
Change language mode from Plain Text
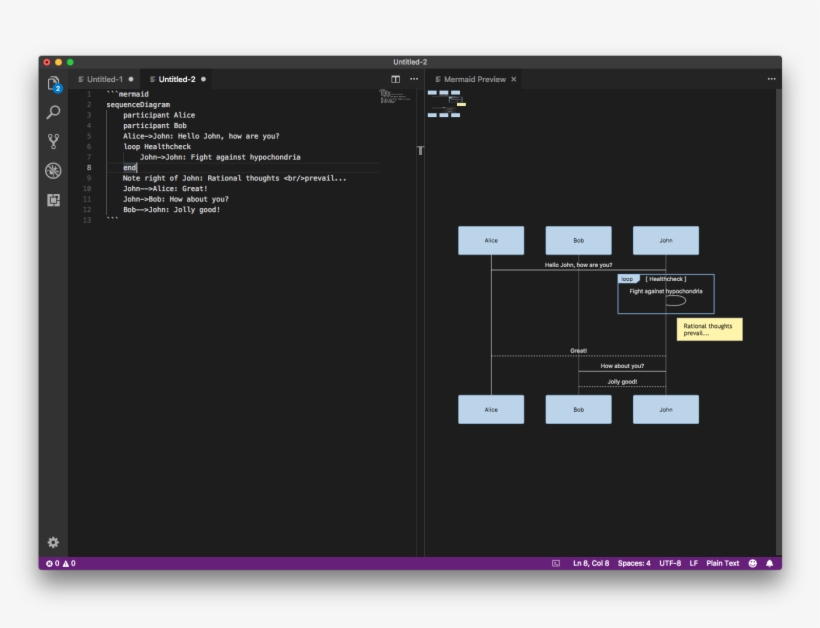722,563
